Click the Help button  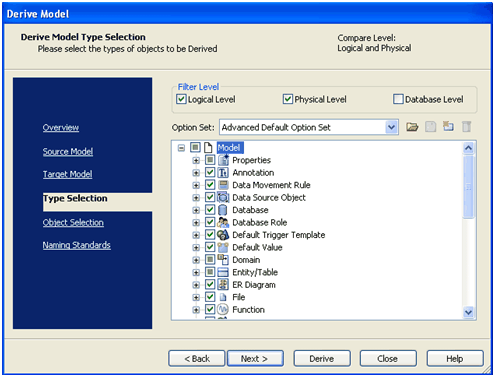455,359
